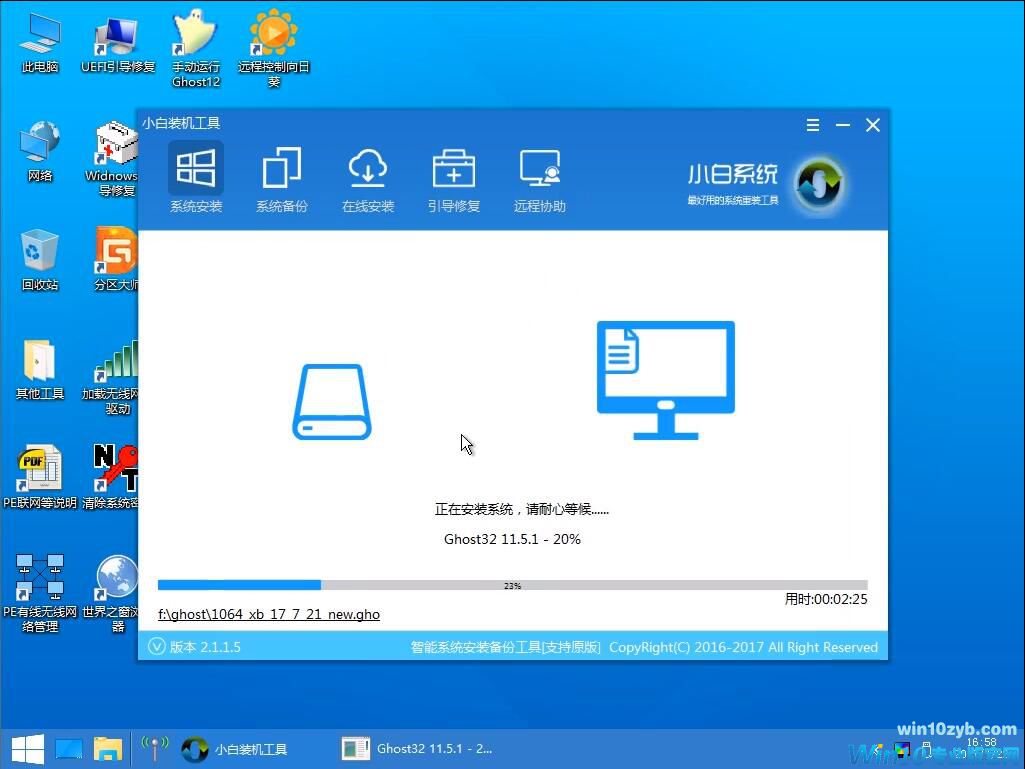This screenshot has width=1025, height=769.
Task: Open 此电脑 on the desktop
Action: click(x=40, y=42)
